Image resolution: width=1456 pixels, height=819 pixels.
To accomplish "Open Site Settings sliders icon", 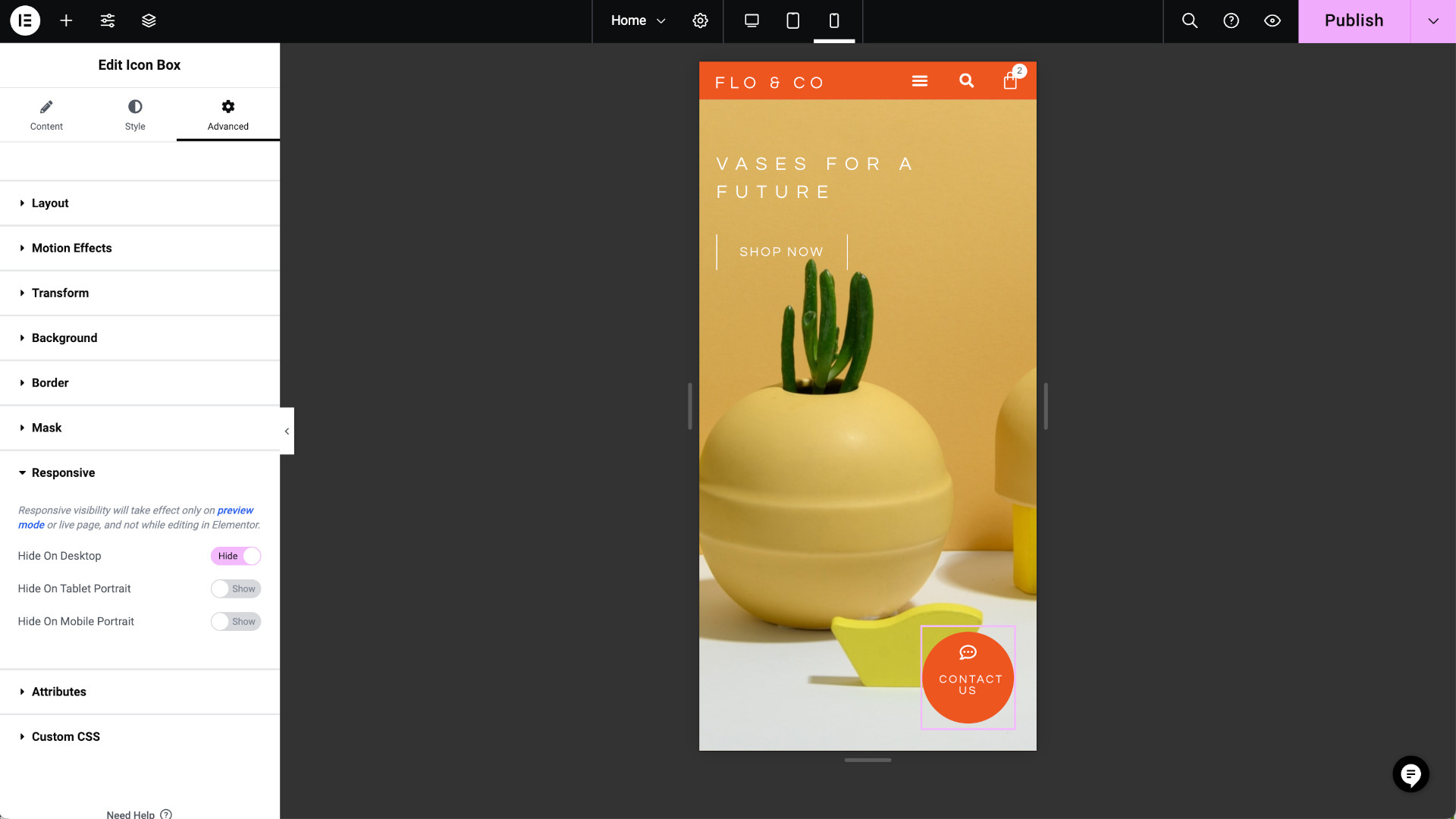I will coord(108,20).
